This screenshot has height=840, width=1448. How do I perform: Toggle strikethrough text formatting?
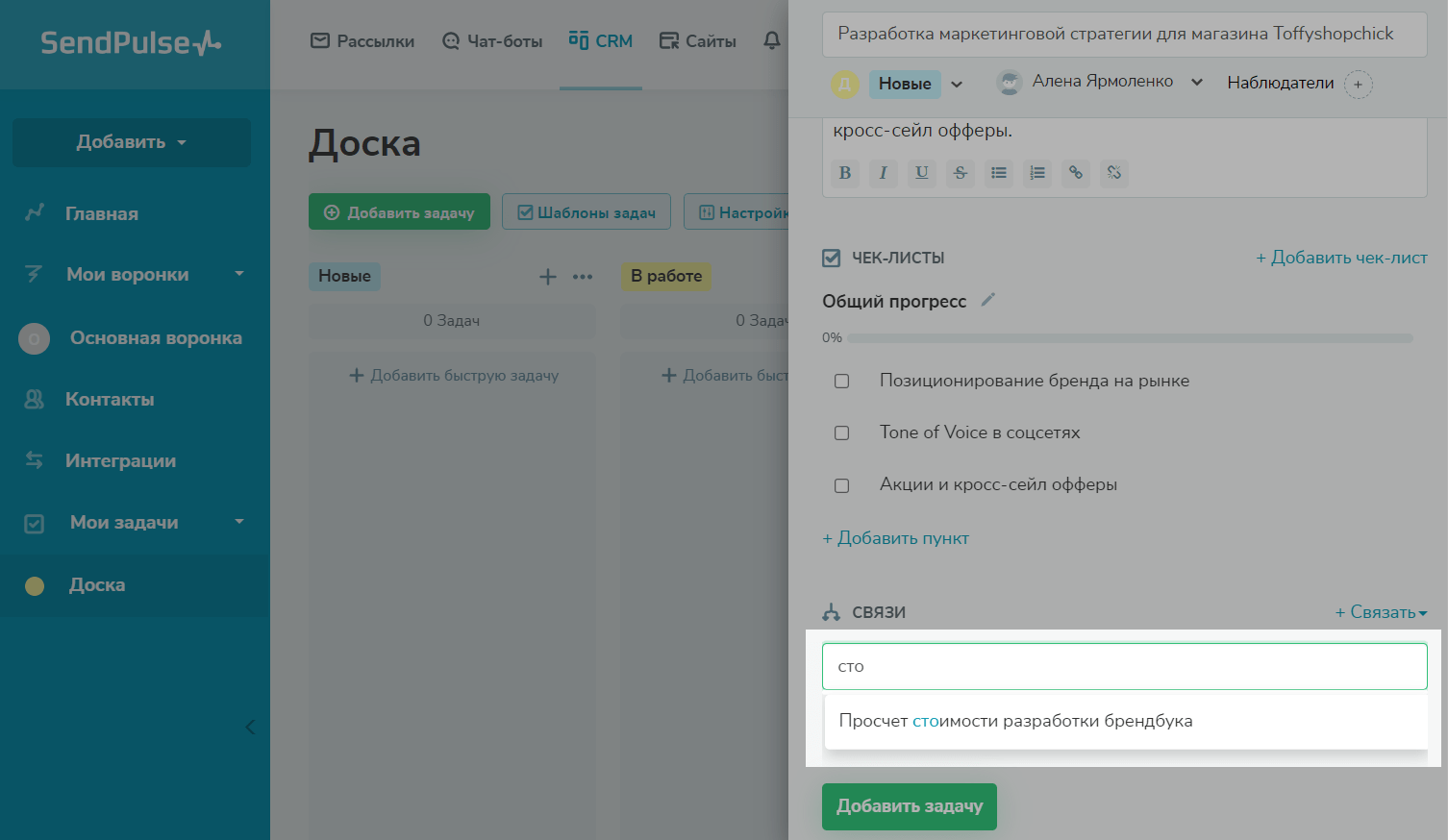960,173
